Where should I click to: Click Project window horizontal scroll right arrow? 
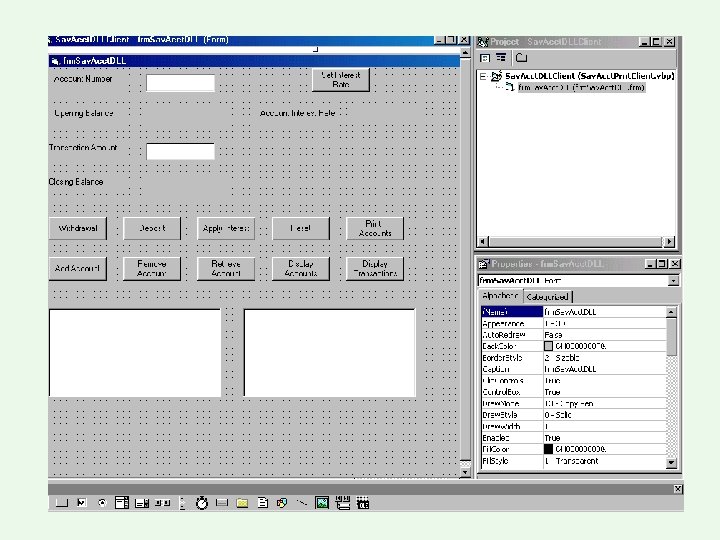(x=669, y=241)
